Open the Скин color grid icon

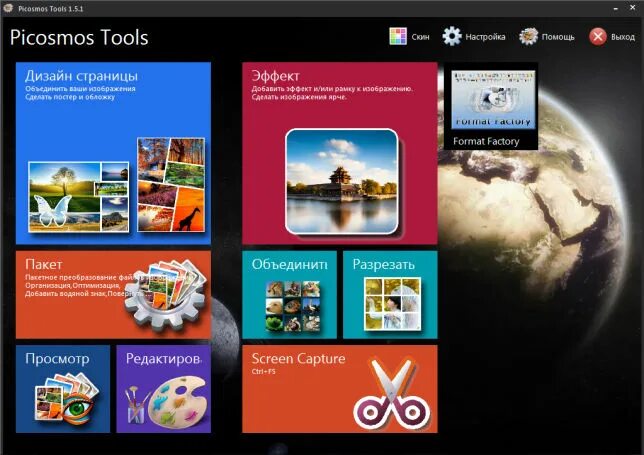pyautogui.click(x=398, y=36)
